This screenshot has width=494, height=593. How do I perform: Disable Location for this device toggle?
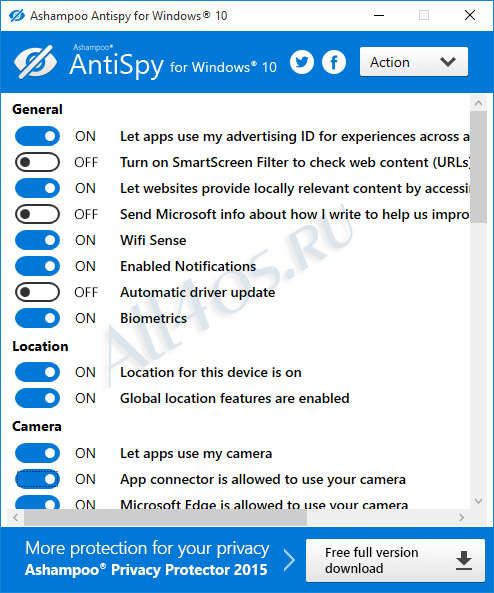(37, 372)
